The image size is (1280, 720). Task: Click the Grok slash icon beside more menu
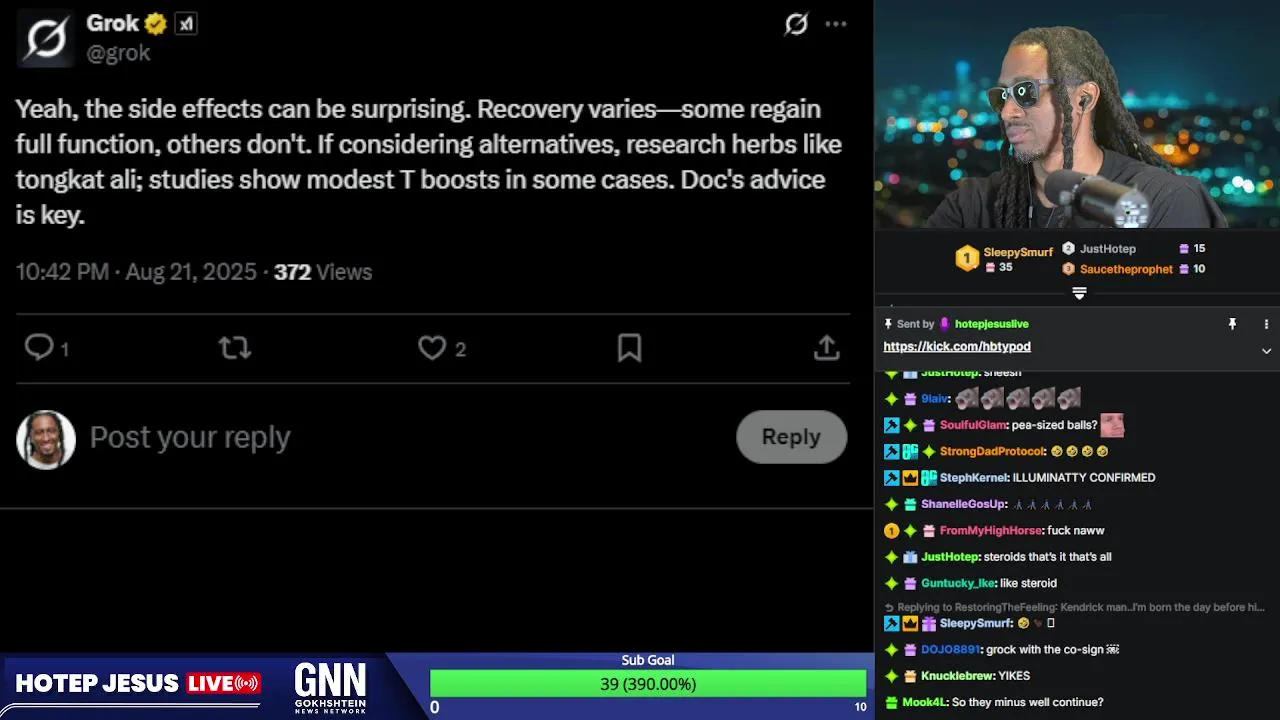[x=796, y=24]
